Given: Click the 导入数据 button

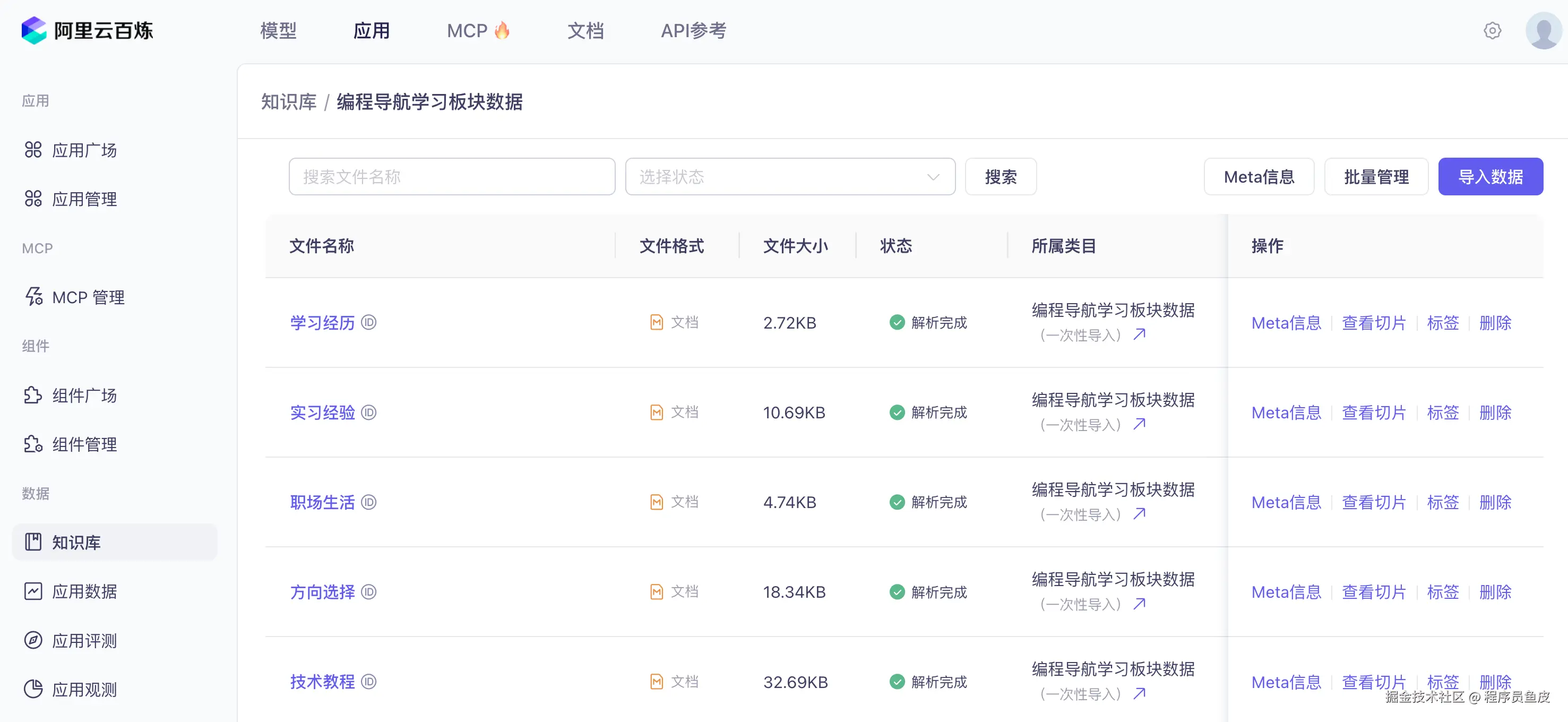Looking at the screenshot, I should 1489,177.
